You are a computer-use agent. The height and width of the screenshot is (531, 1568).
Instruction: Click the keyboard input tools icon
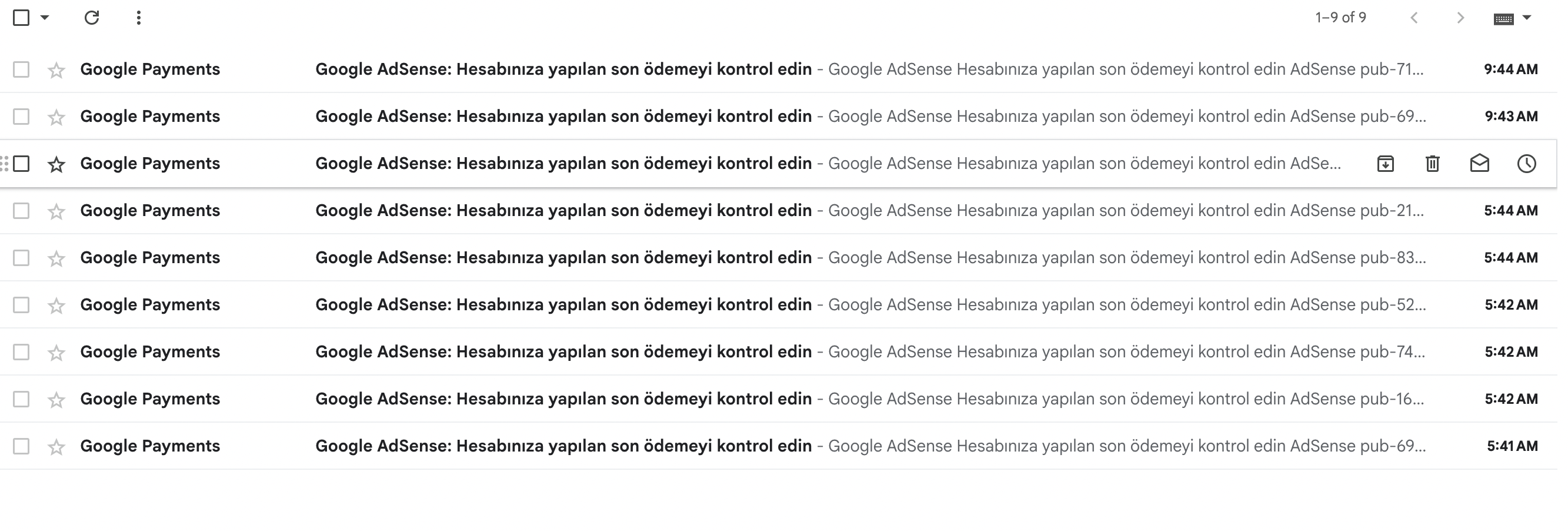tap(1503, 19)
